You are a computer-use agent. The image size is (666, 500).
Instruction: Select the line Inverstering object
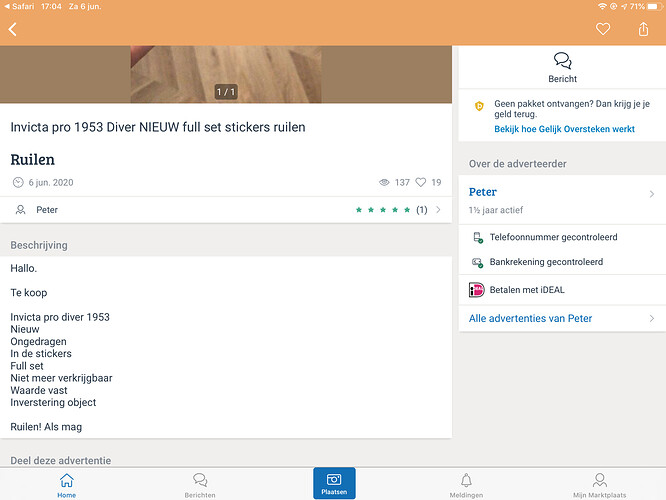(53, 402)
